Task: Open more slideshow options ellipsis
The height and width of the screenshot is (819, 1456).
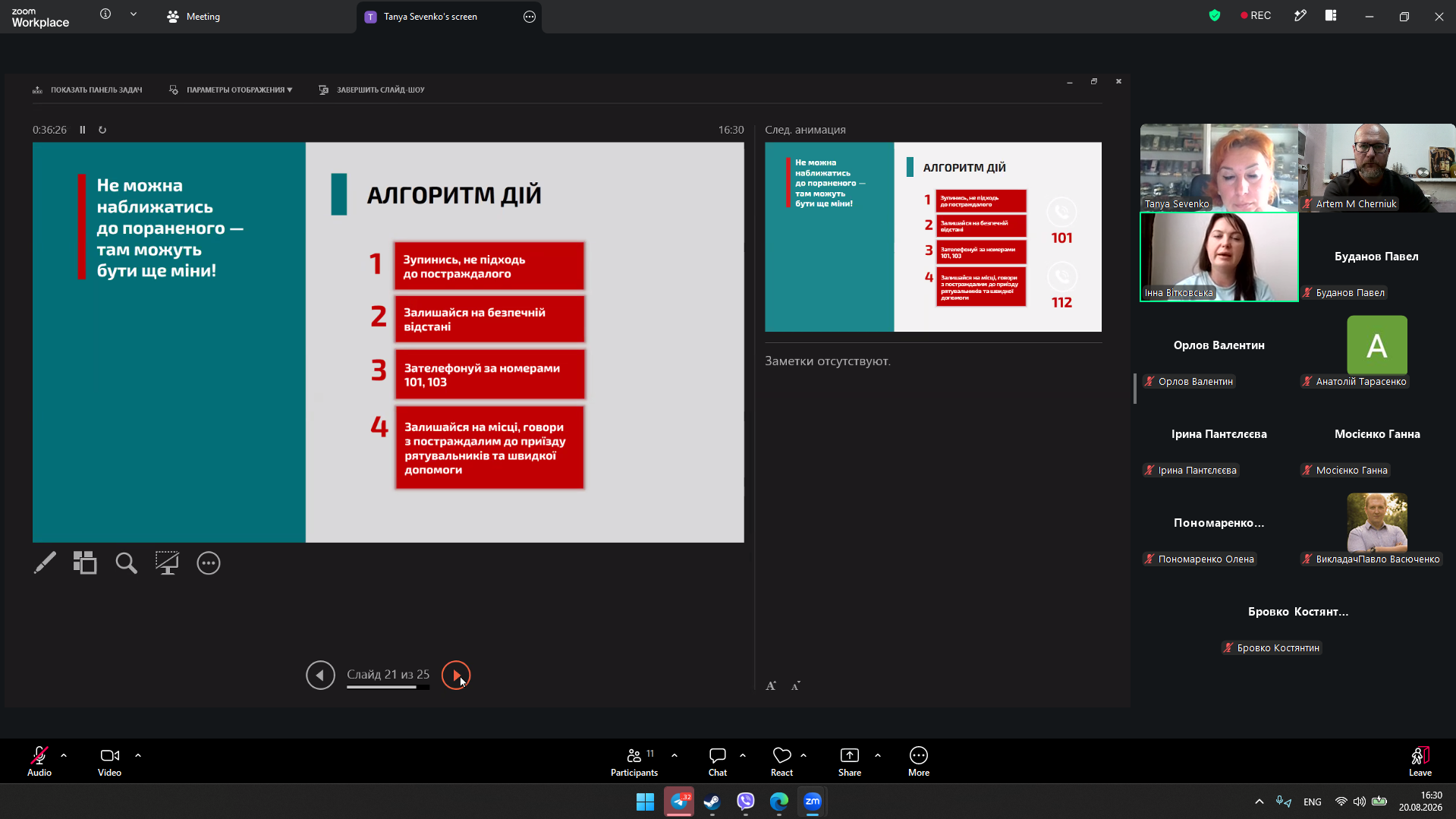Action: pyautogui.click(x=209, y=562)
